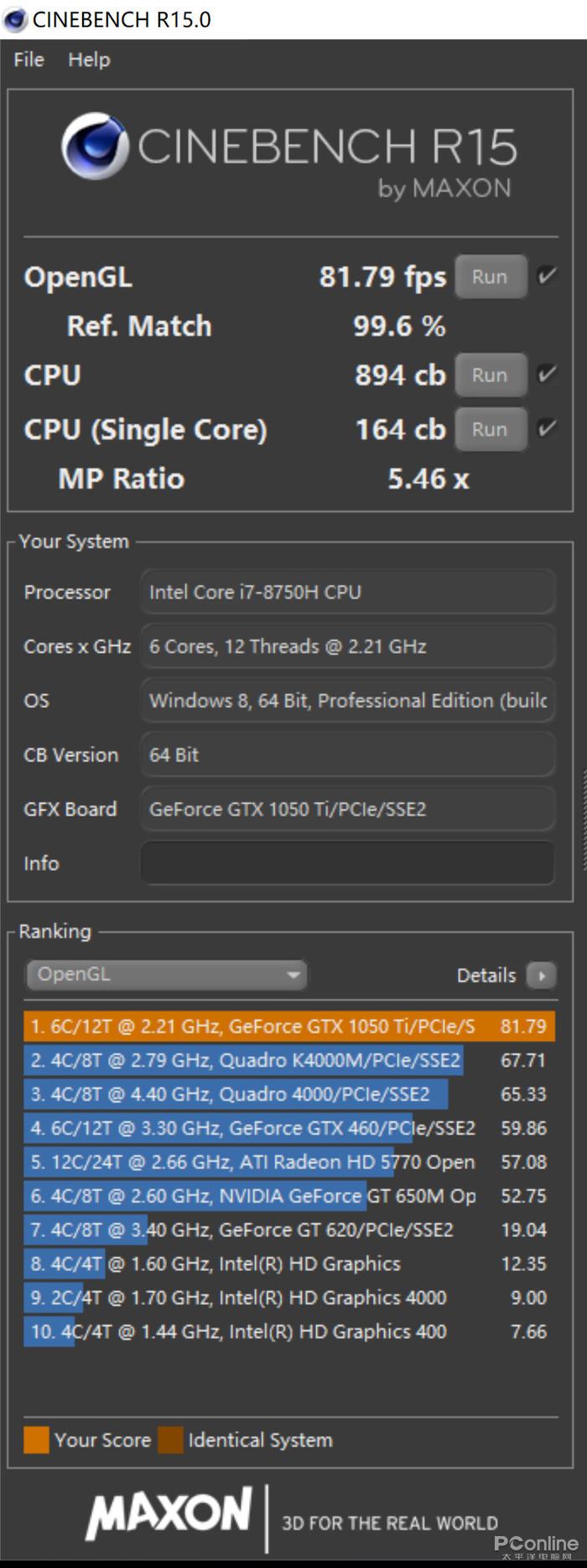
Task: Click the MAXON logo at bottom
Action: [169, 1514]
